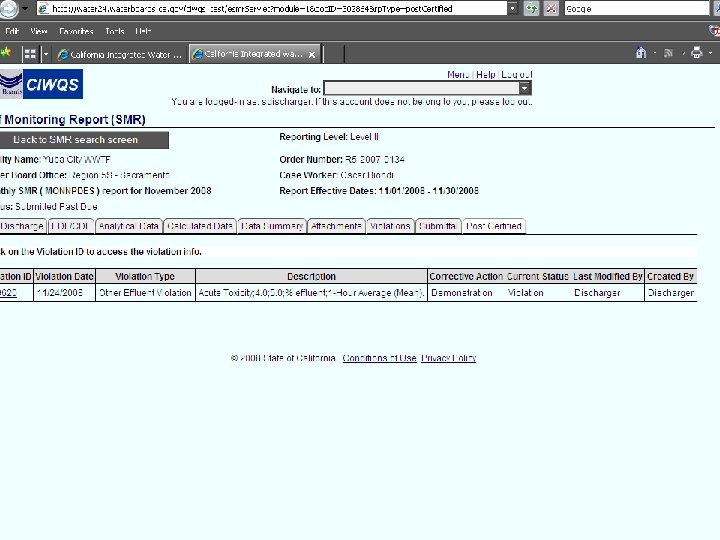The image size is (720, 540).
Task: Click the Menu link
Action: pyautogui.click(x=458, y=74)
